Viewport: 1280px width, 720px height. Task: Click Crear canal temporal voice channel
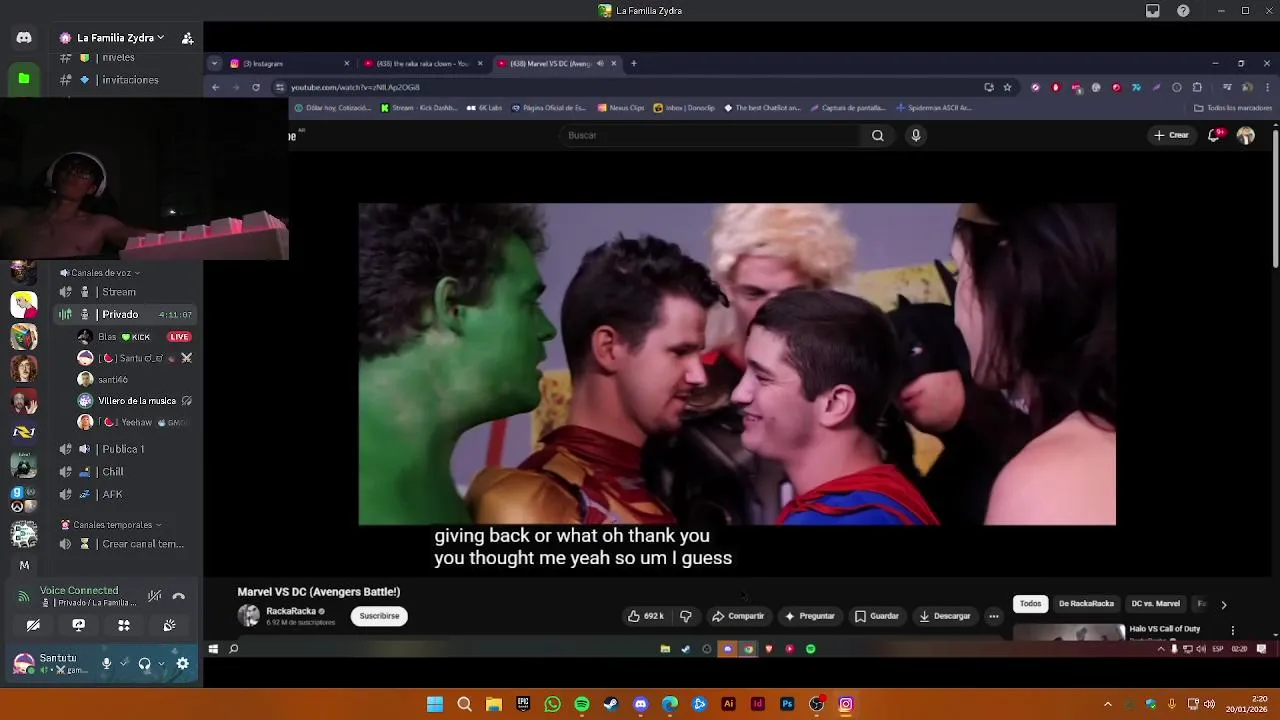(x=125, y=544)
